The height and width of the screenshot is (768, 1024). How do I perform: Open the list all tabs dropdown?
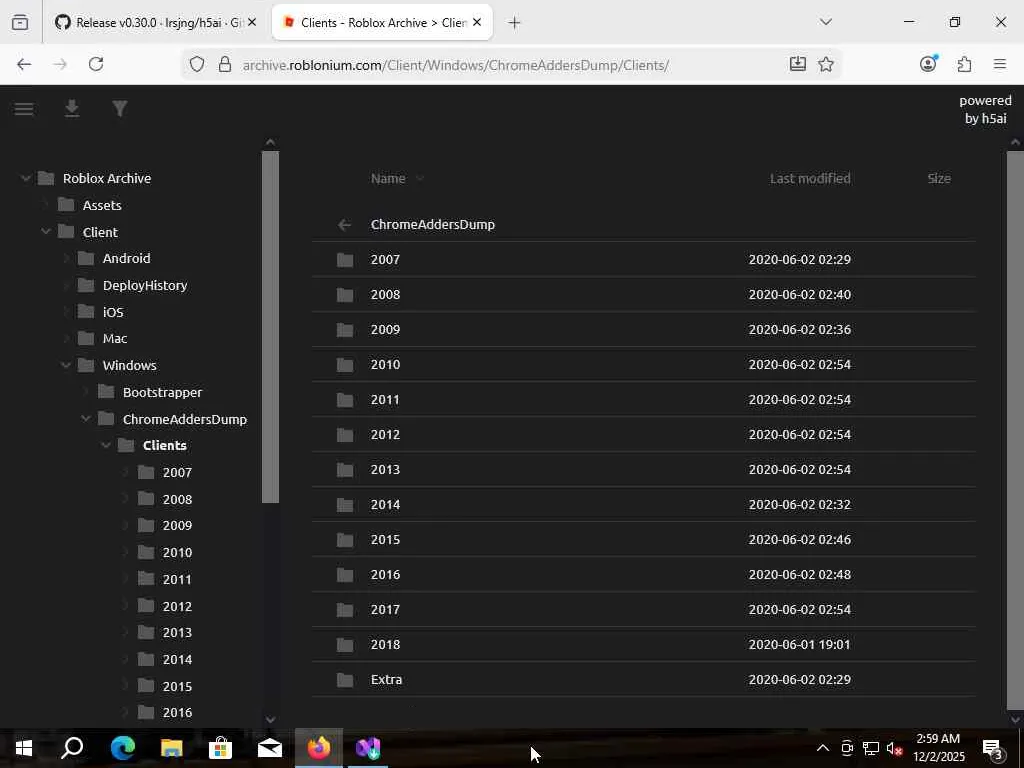tap(825, 22)
